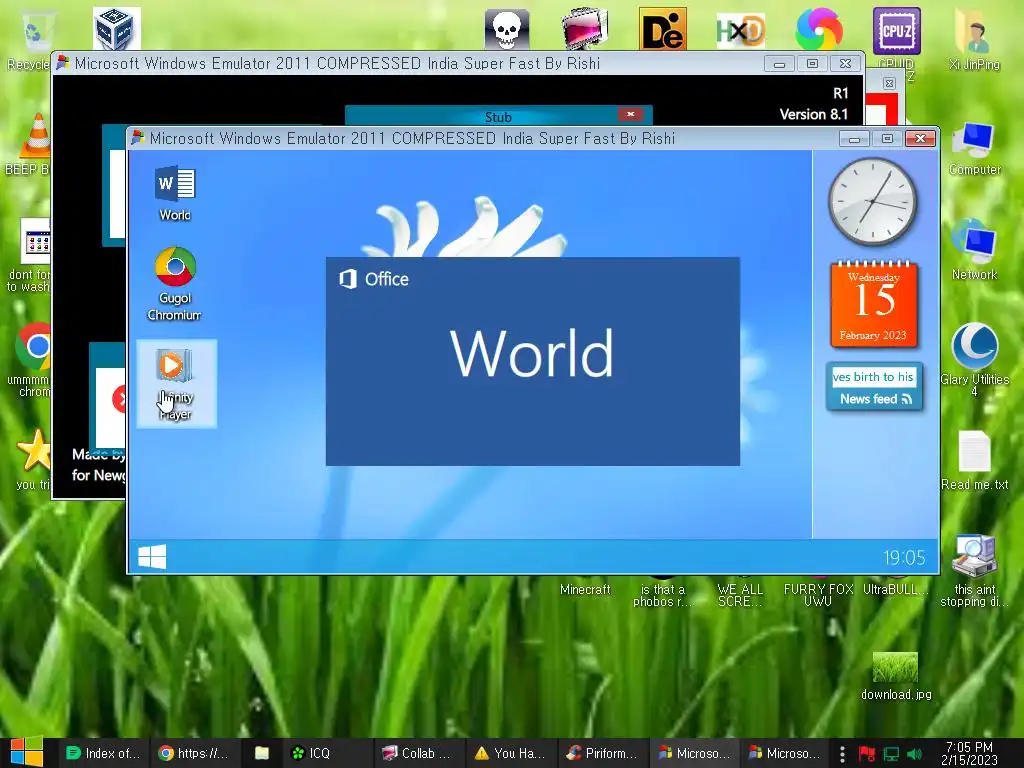Open the Minecraft desktop shortcut label
Viewport: 1024px width, 768px height.
[x=584, y=589]
